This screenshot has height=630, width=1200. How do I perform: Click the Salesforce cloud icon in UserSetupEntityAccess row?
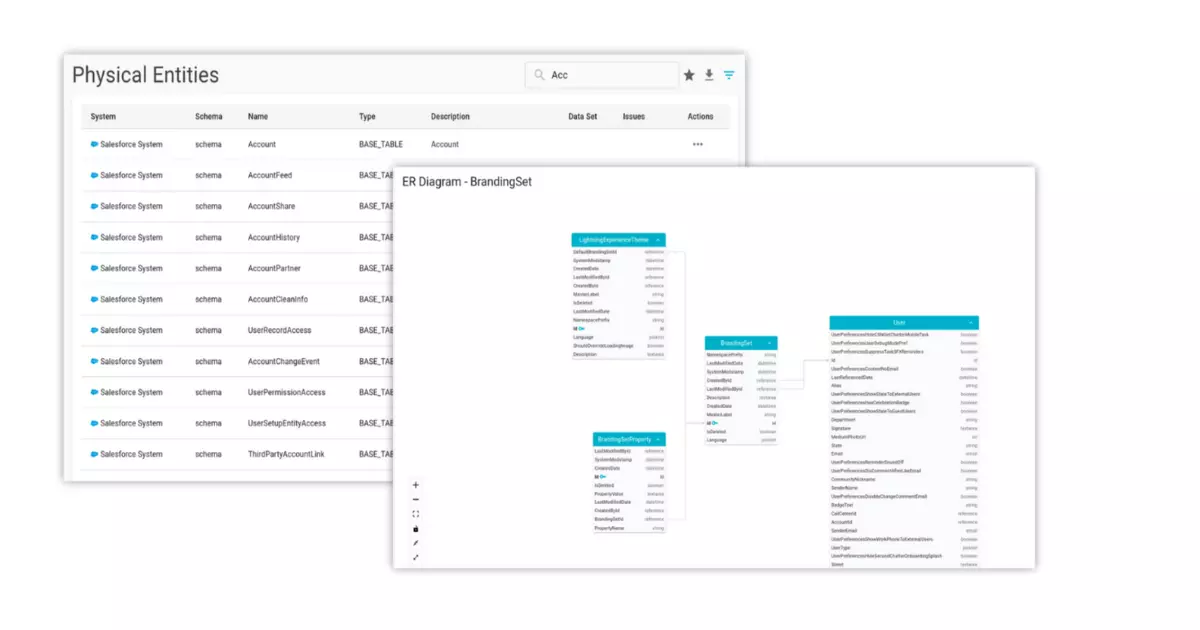click(95, 423)
